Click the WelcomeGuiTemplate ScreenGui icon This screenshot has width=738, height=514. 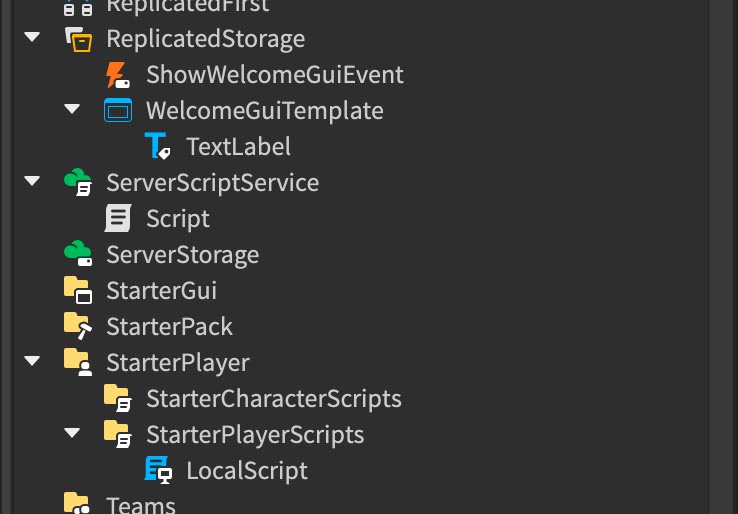tap(118, 111)
